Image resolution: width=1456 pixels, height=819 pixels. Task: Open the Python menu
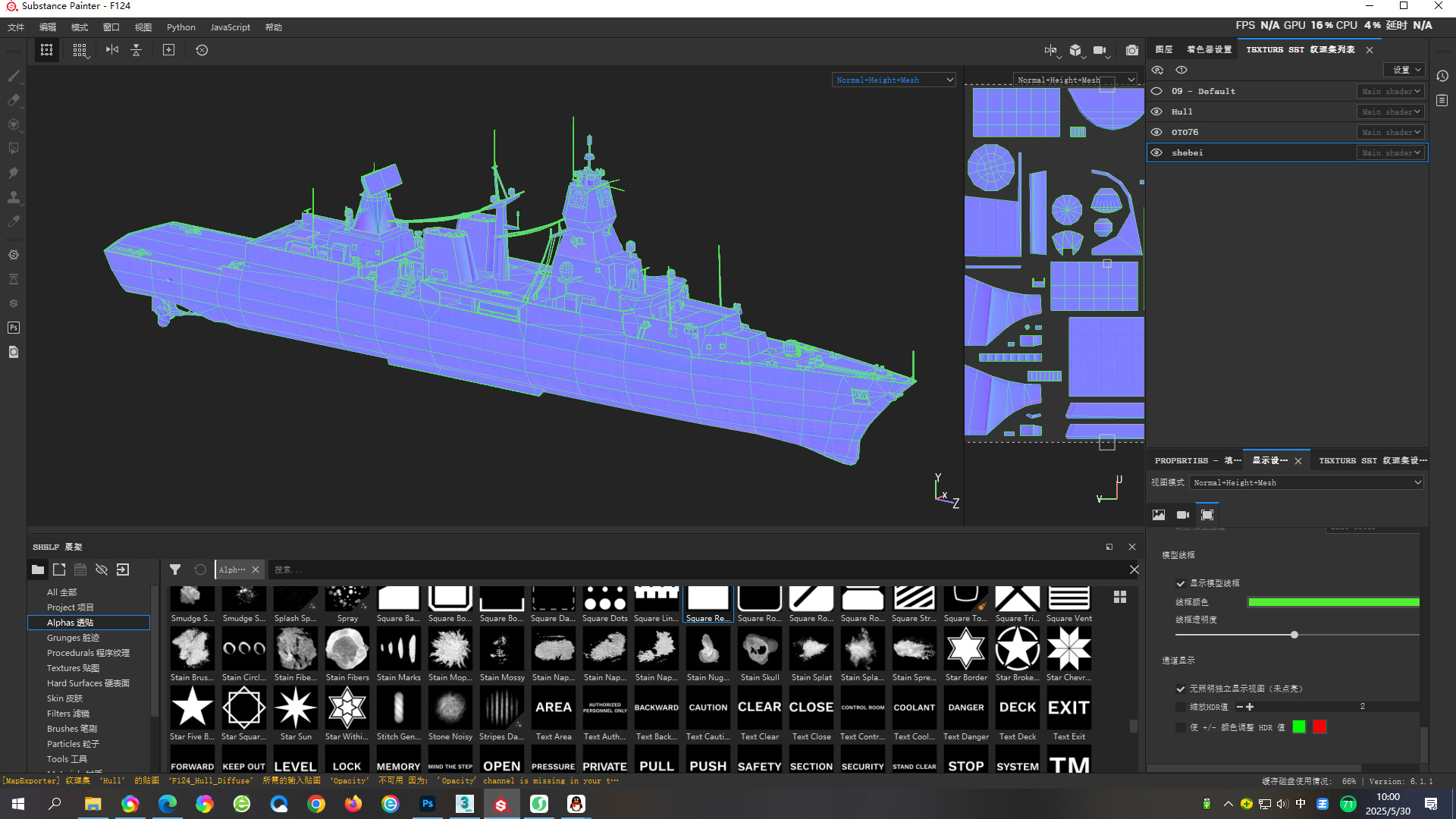(180, 27)
